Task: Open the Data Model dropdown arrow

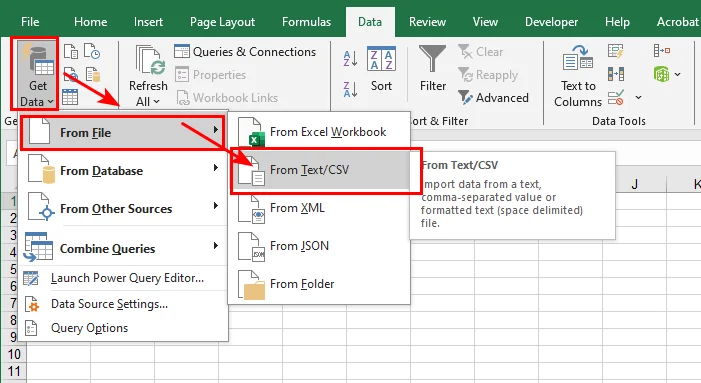Action: (x=678, y=74)
